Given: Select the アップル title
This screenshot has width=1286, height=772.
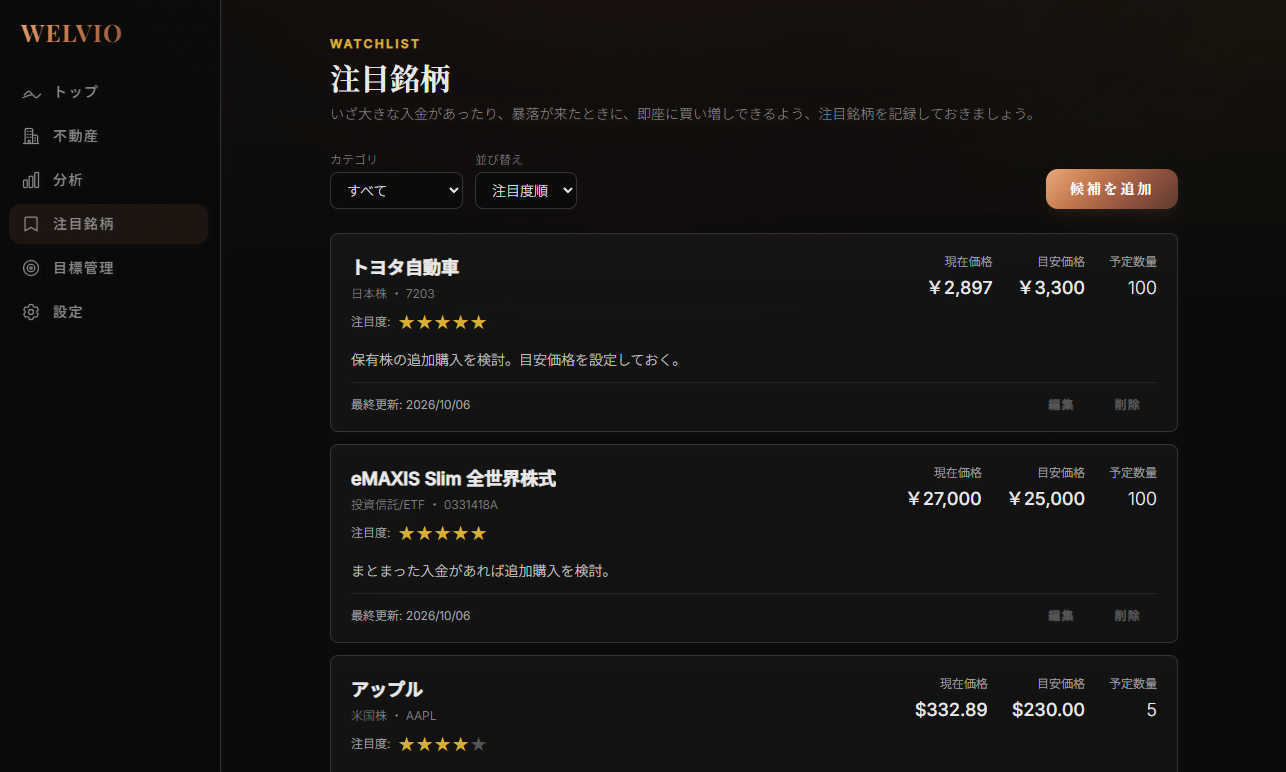Looking at the screenshot, I should point(387,690).
